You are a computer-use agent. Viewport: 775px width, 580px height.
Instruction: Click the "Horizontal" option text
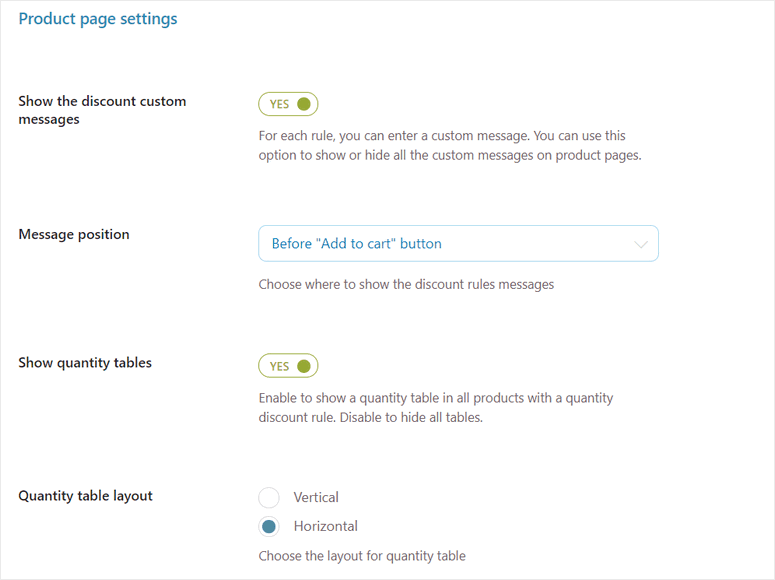[x=325, y=526]
